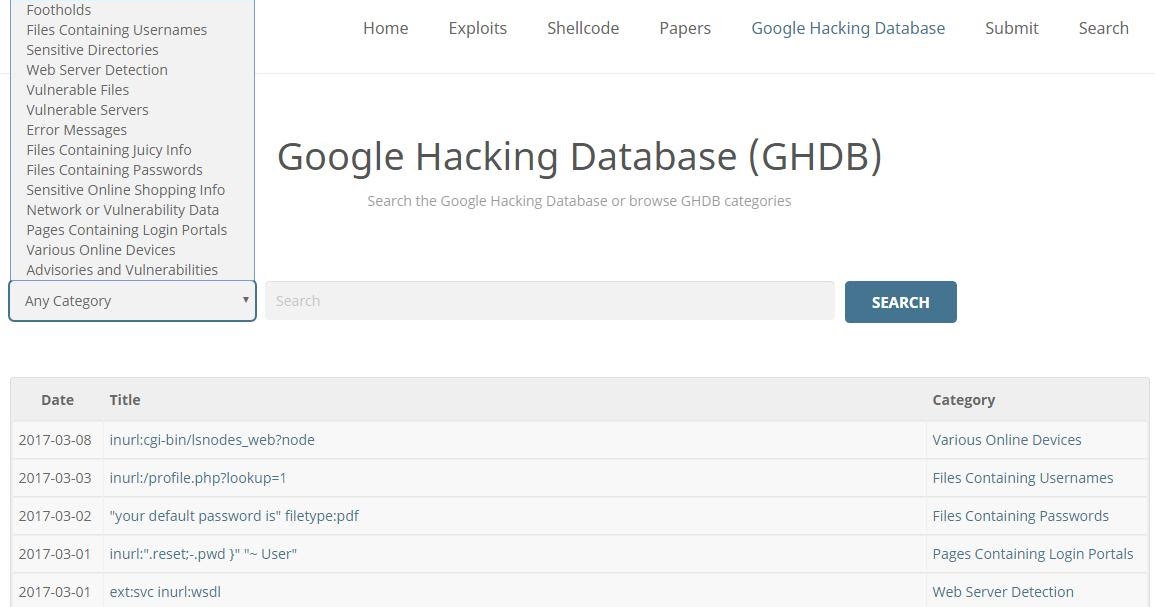Navigate to the Exploits section

pos(477,28)
